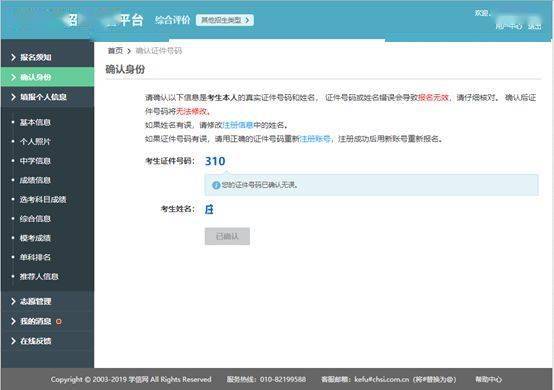Open 基本信息 in the sidebar

pos(35,122)
